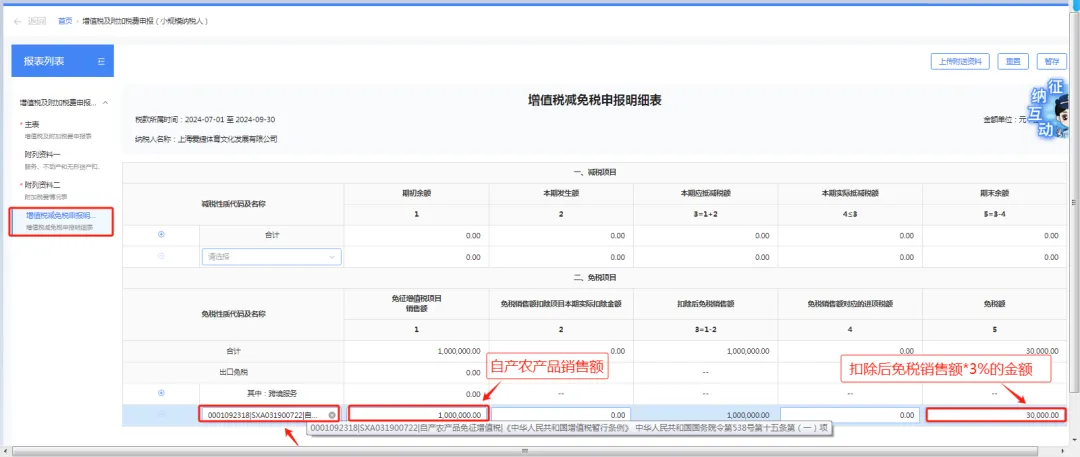Click the 免征增值税项目销售额 field showing 1,000,000.00
The height and width of the screenshot is (457, 1080).
pos(418,414)
